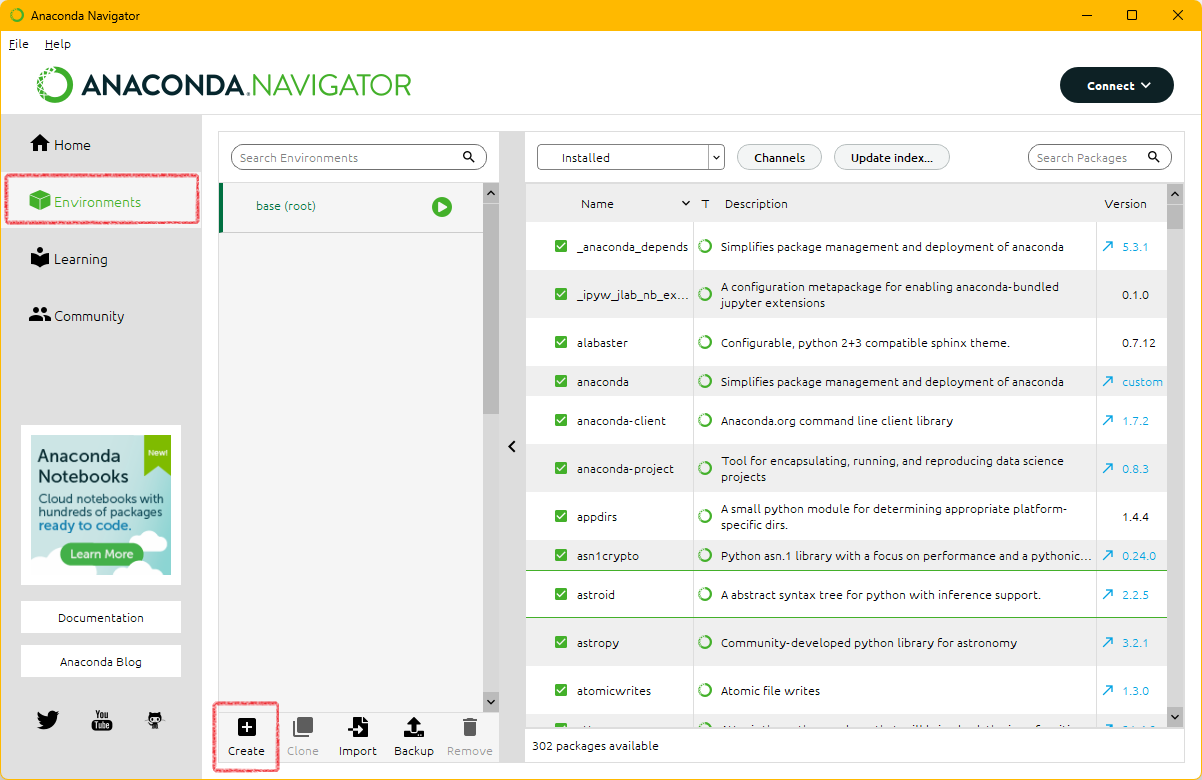Open the Installed package filter dropdown
Screen dimensions: 1202x780
click(x=630, y=157)
